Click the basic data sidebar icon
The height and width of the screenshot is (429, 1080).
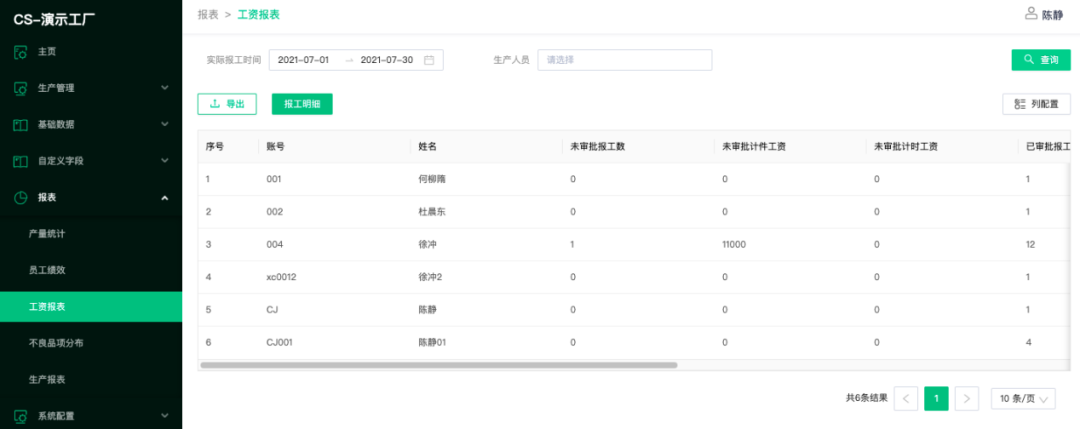pos(20,125)
